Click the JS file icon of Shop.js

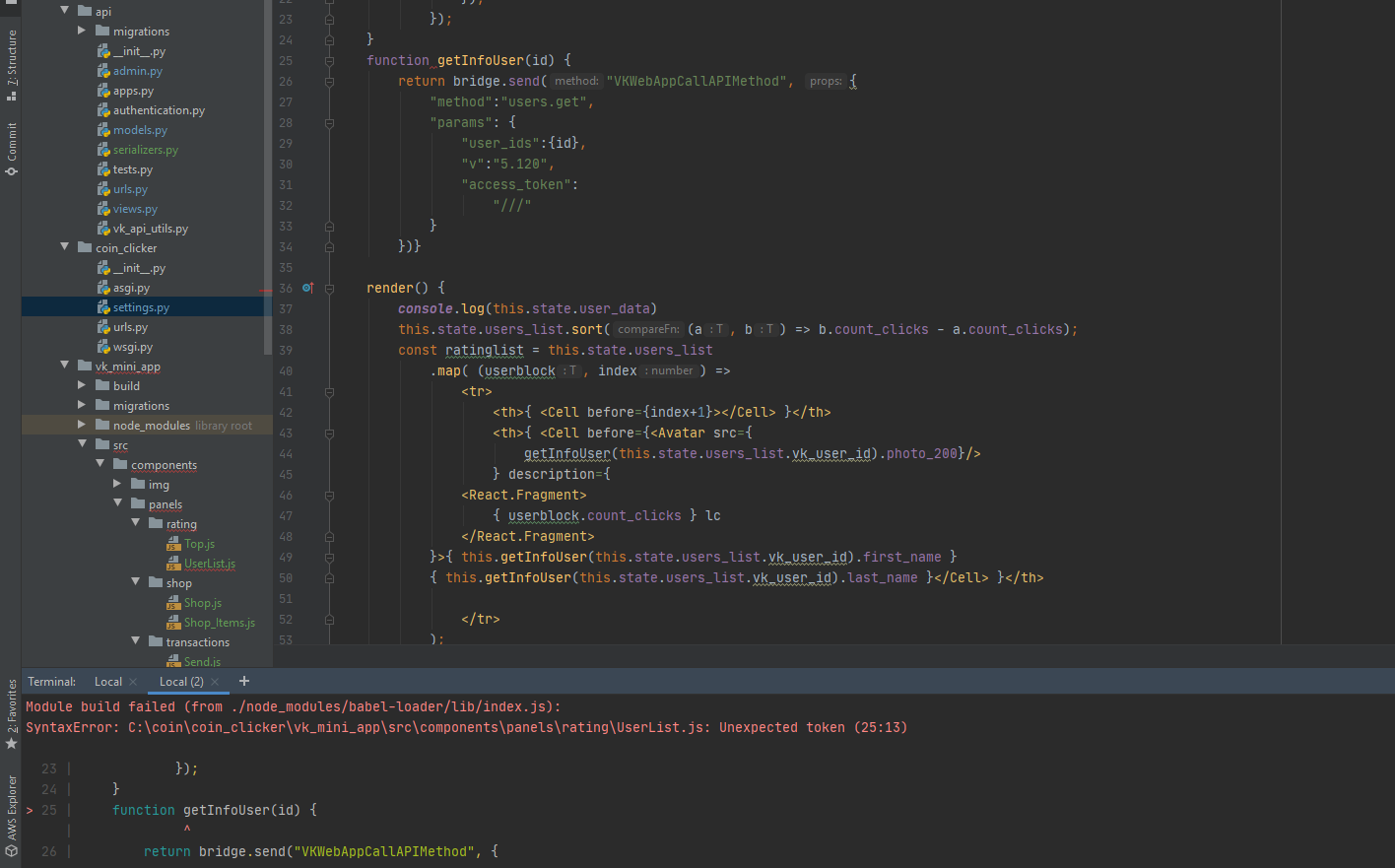click(174, 603)
